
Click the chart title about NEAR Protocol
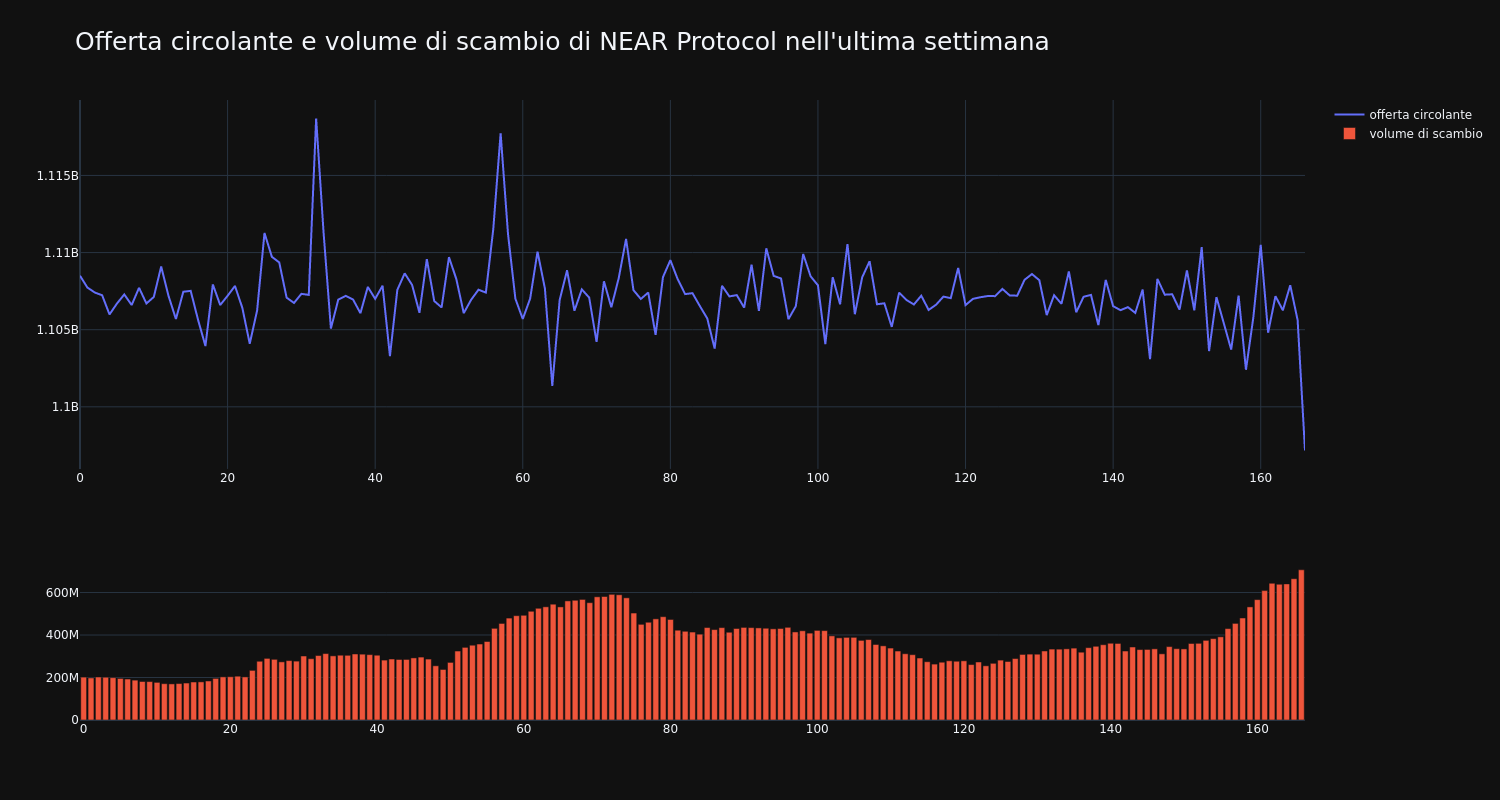pos(562,42)
